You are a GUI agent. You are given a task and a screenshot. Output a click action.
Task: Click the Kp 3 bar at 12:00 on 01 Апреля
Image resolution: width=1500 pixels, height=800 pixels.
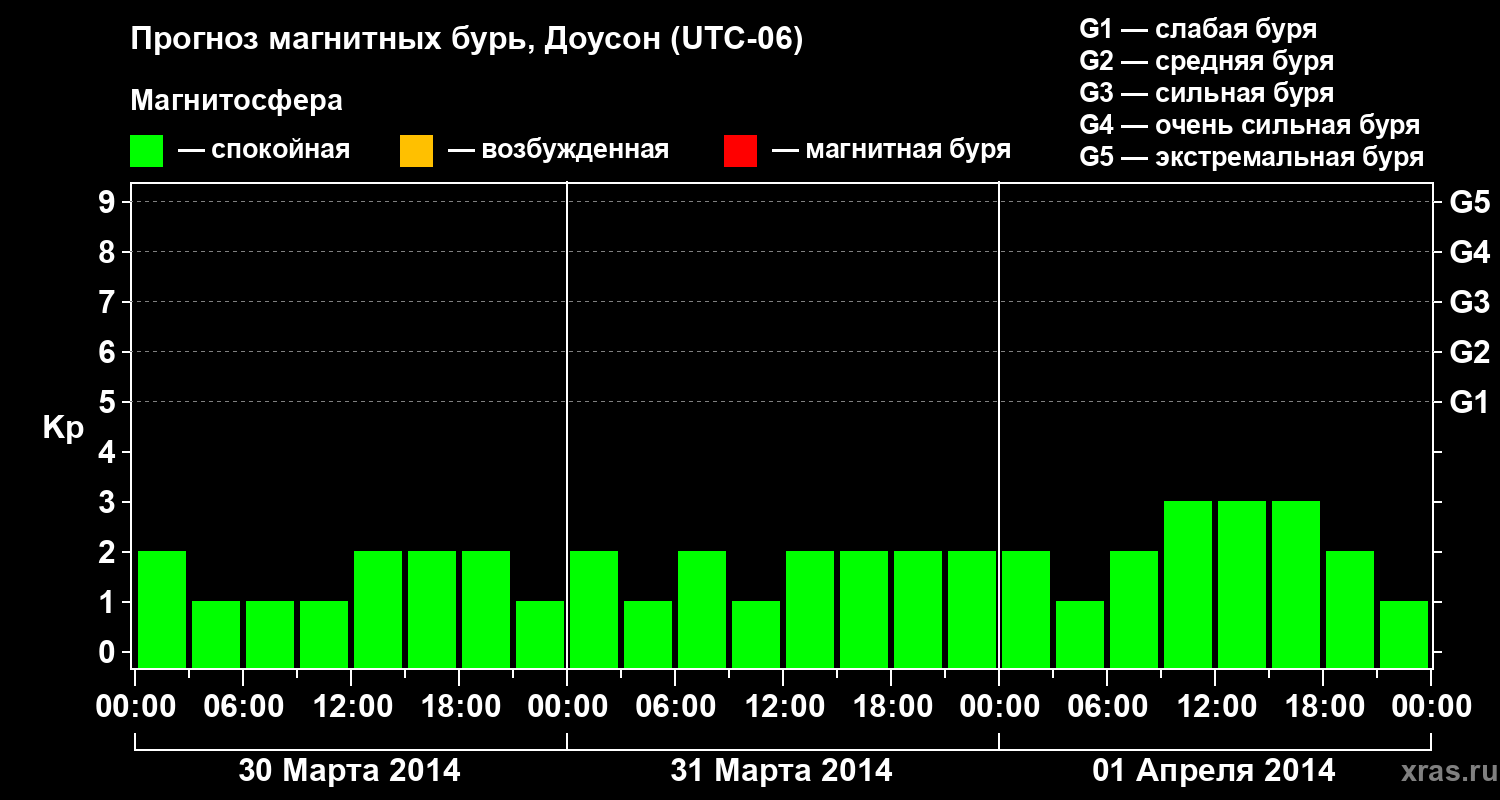click(1242, 584)
